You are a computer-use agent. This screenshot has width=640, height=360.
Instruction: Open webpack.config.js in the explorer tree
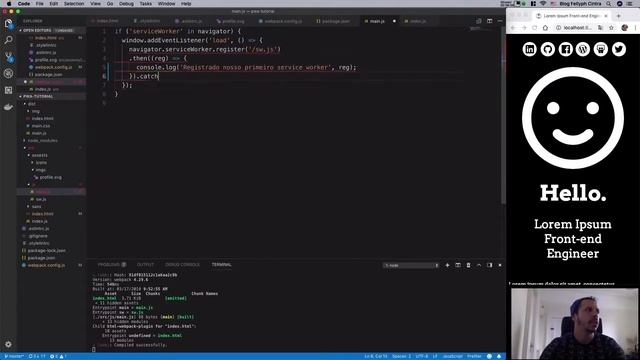point(46,265)
